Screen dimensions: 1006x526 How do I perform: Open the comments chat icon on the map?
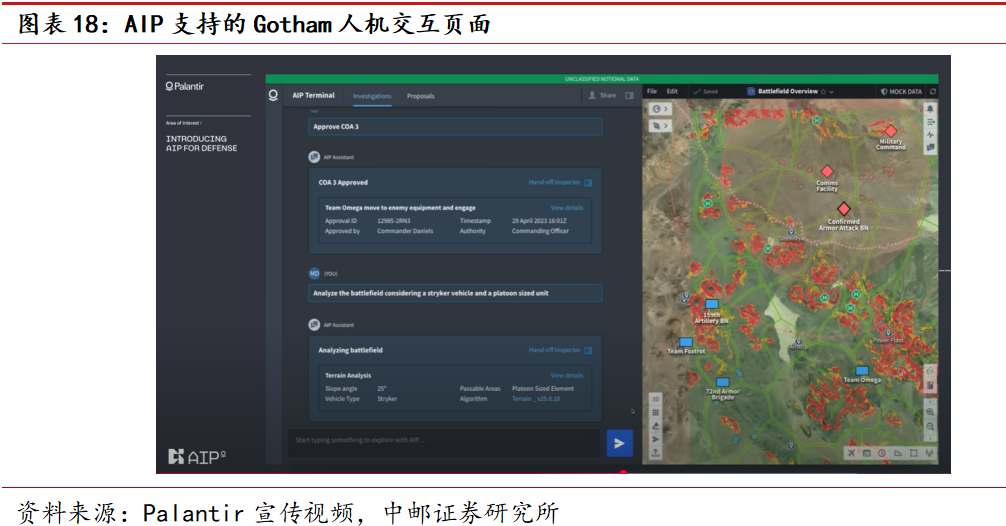pyautogui.click(x=930, y=148)
